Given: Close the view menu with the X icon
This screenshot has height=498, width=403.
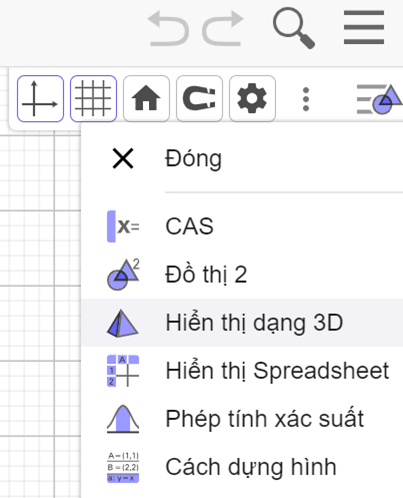Looking at the screenshot, I should [123, 159].
